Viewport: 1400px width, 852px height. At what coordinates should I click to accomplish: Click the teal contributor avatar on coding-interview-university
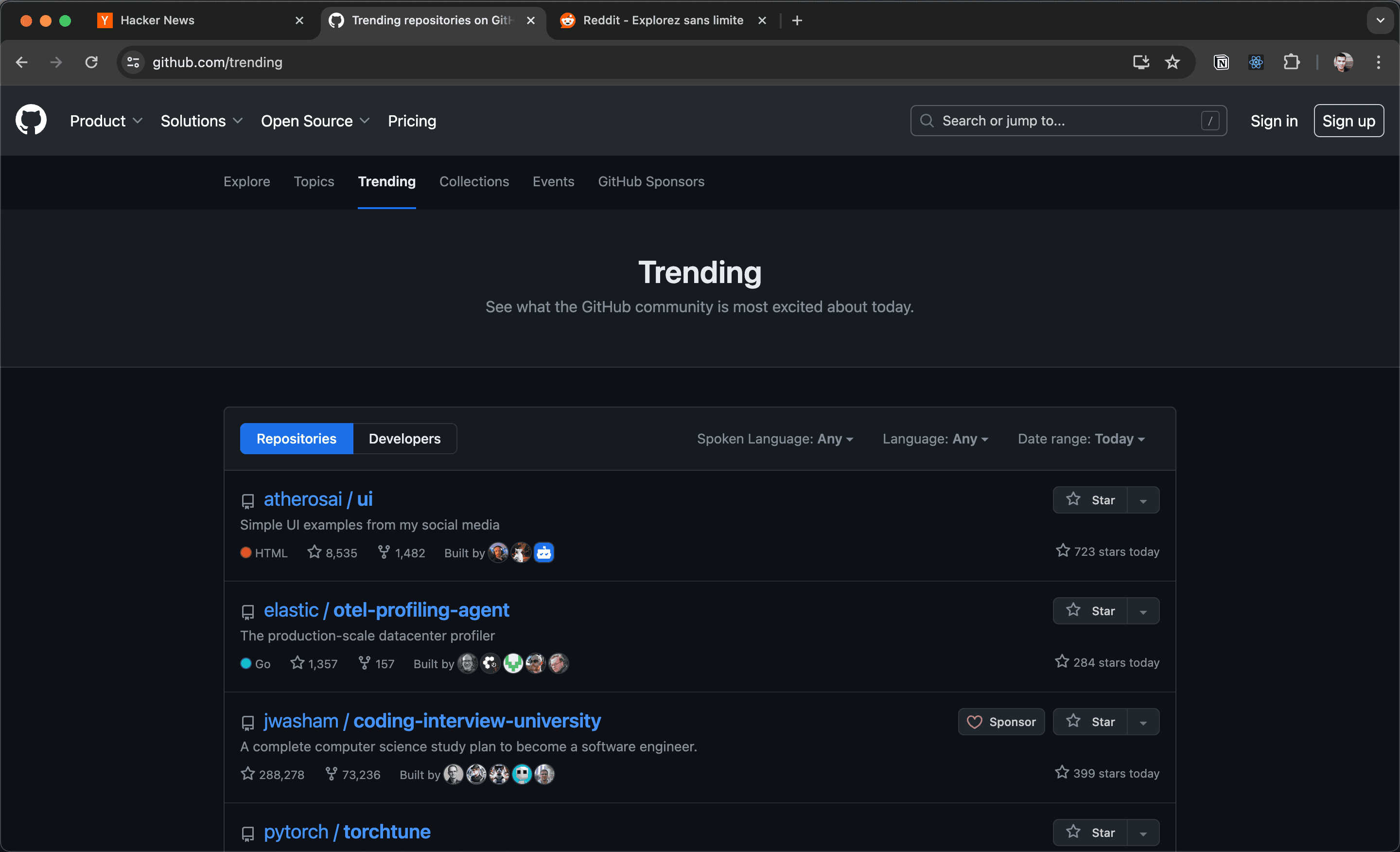[522, 774]
